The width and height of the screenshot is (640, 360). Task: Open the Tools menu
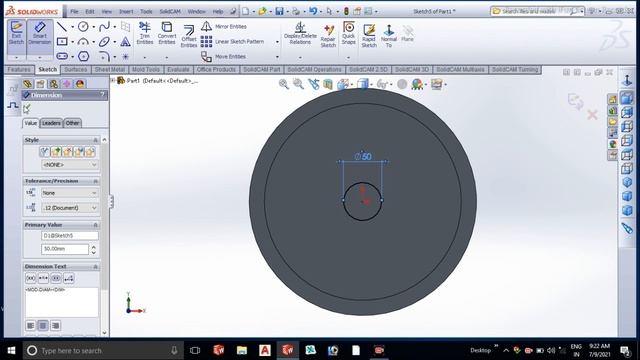[x=146, y=11]
